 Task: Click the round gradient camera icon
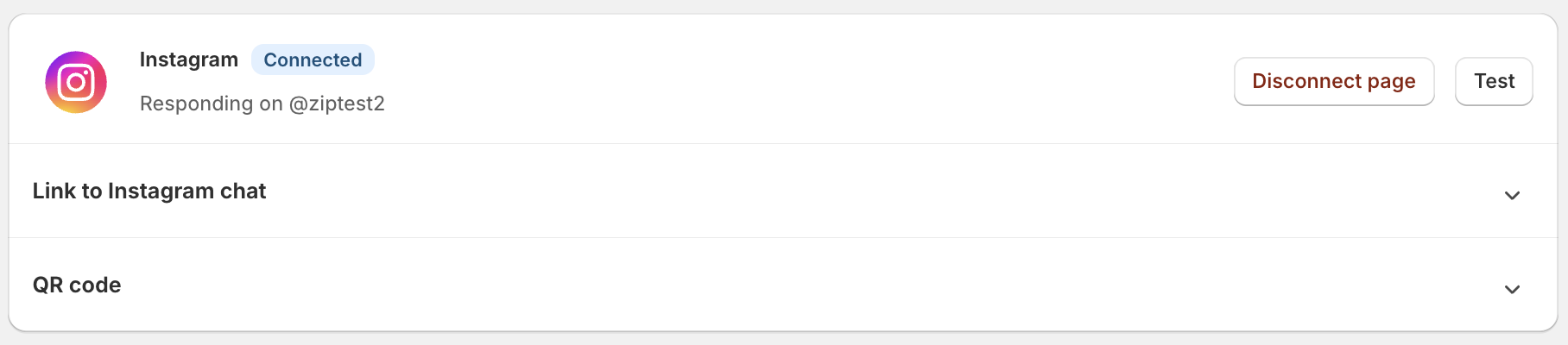[x=76, y=82]
